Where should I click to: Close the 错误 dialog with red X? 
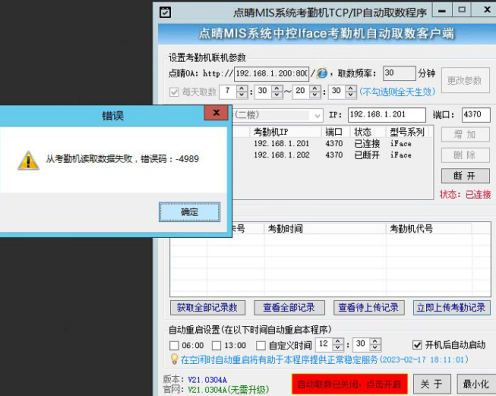pos(216,113)
